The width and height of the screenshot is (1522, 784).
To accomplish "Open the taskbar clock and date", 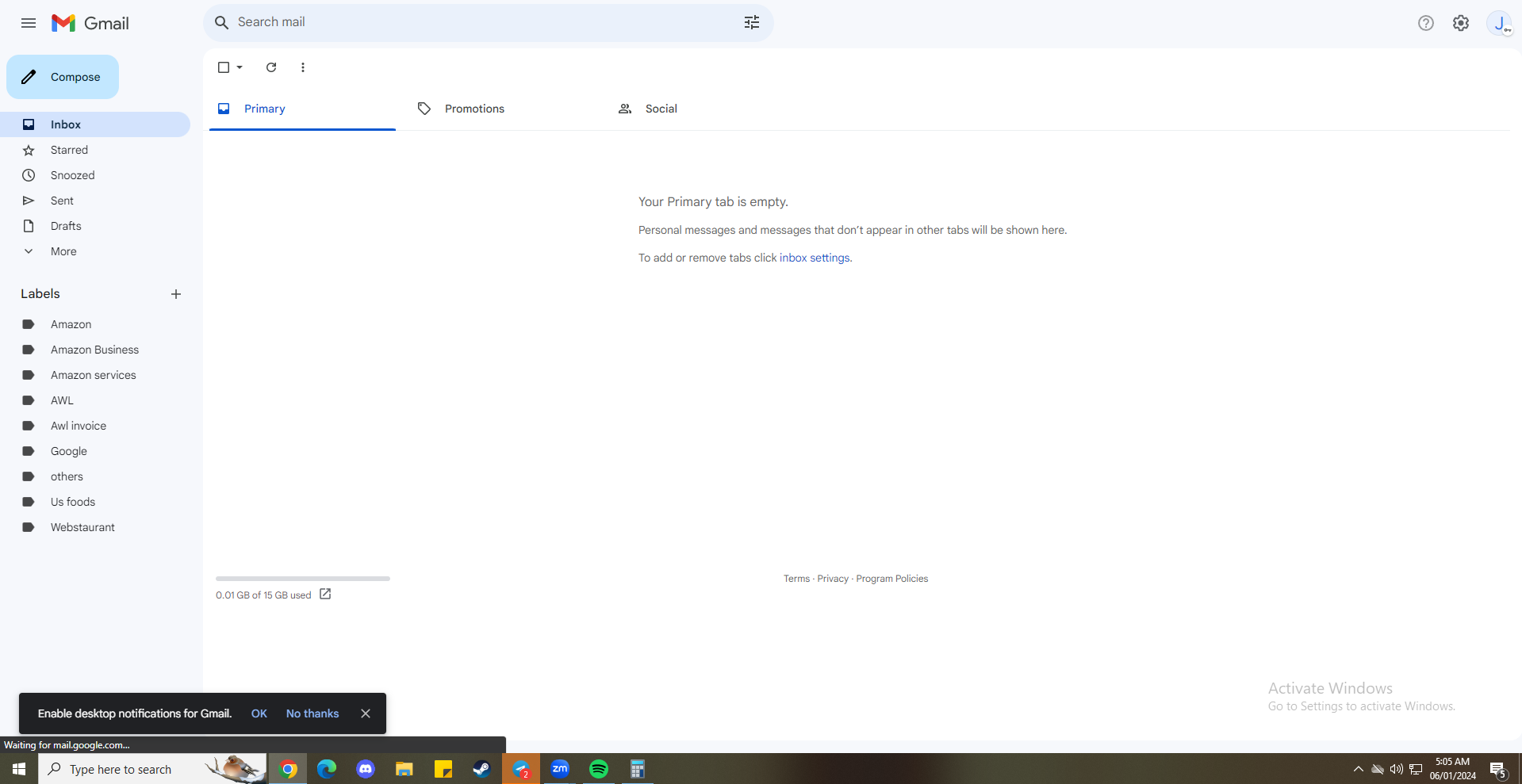I will tap(1453, 769).
